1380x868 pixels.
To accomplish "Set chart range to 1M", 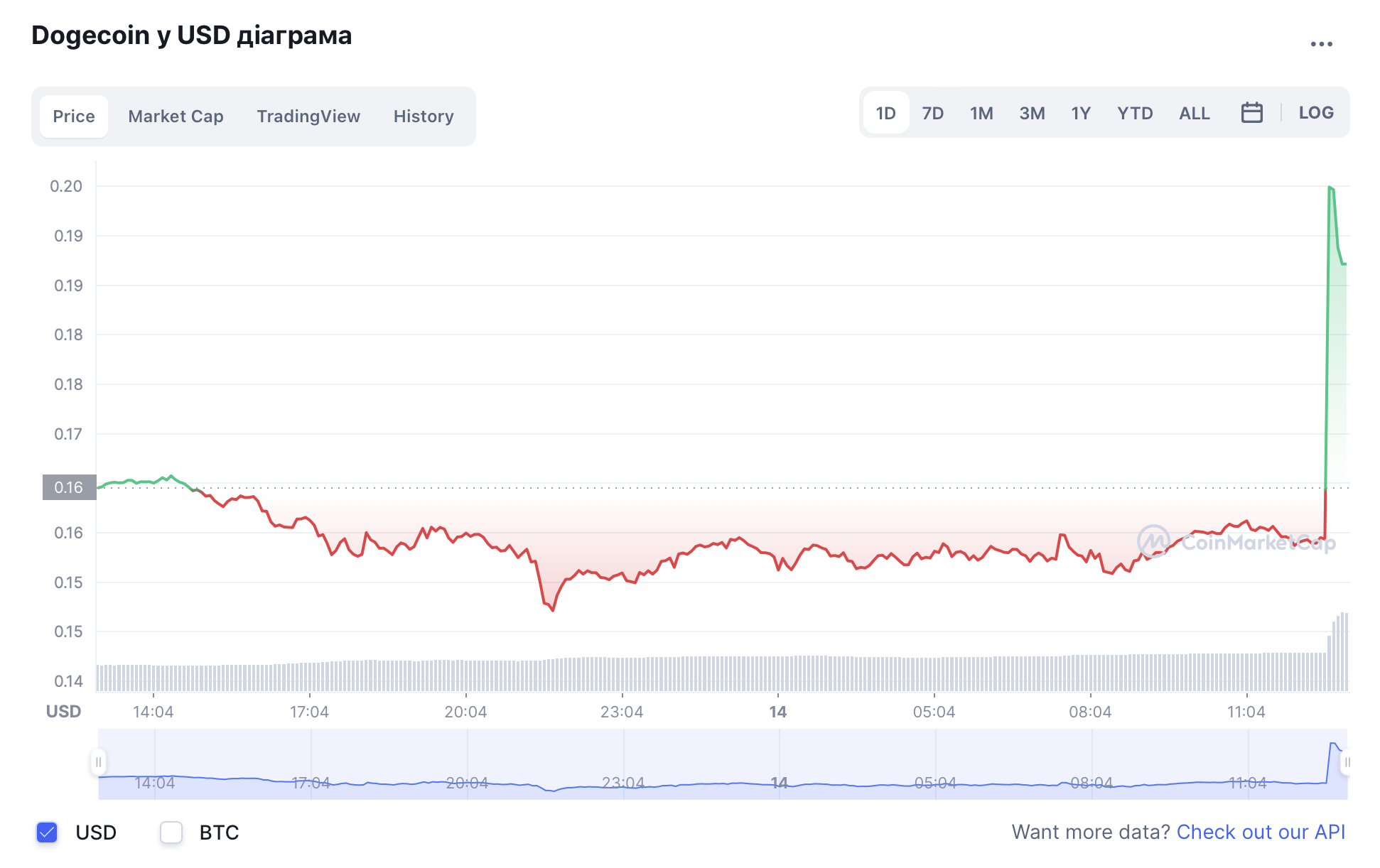I will tap(981, 113).
